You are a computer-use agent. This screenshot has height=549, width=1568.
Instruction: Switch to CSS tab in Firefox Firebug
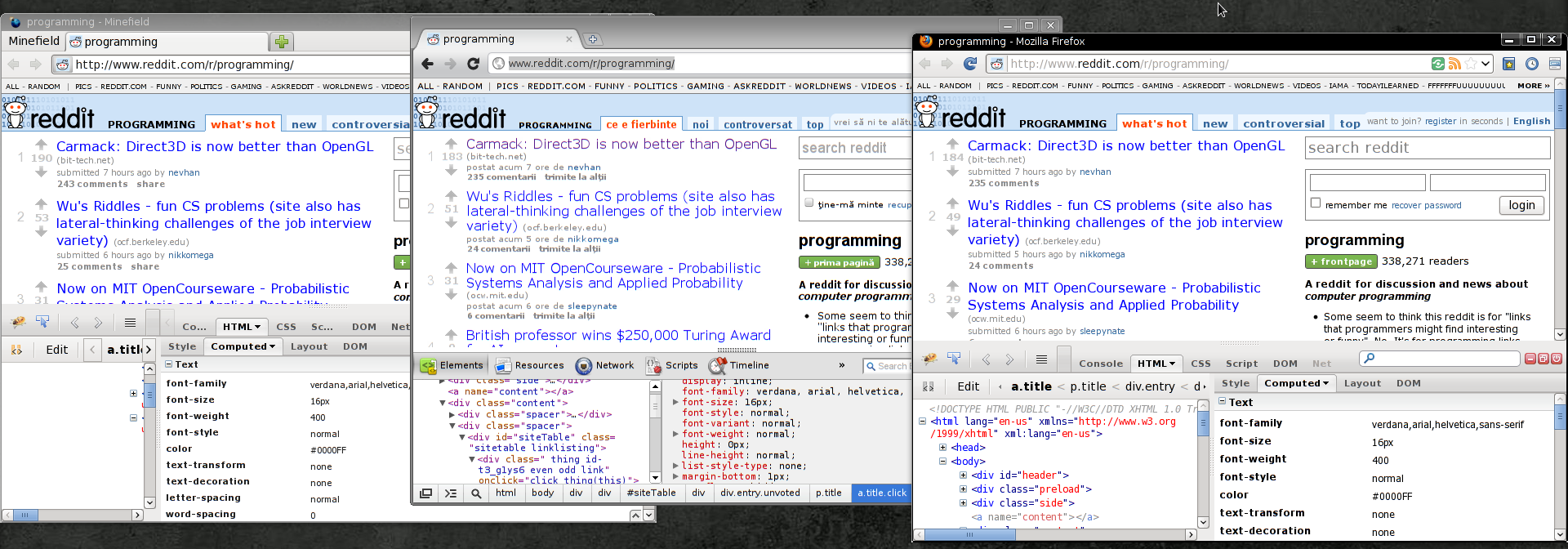(x=1200, y=364)
